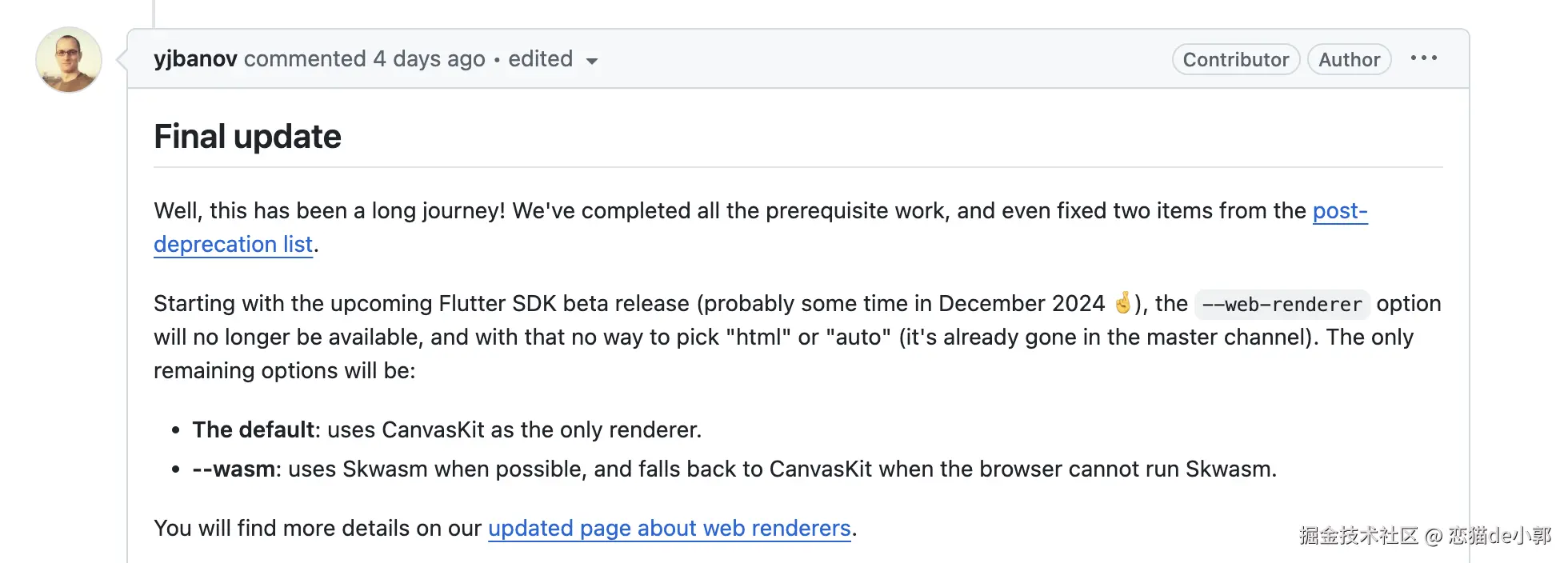Open updated page about web renderers link

(669, 529)
